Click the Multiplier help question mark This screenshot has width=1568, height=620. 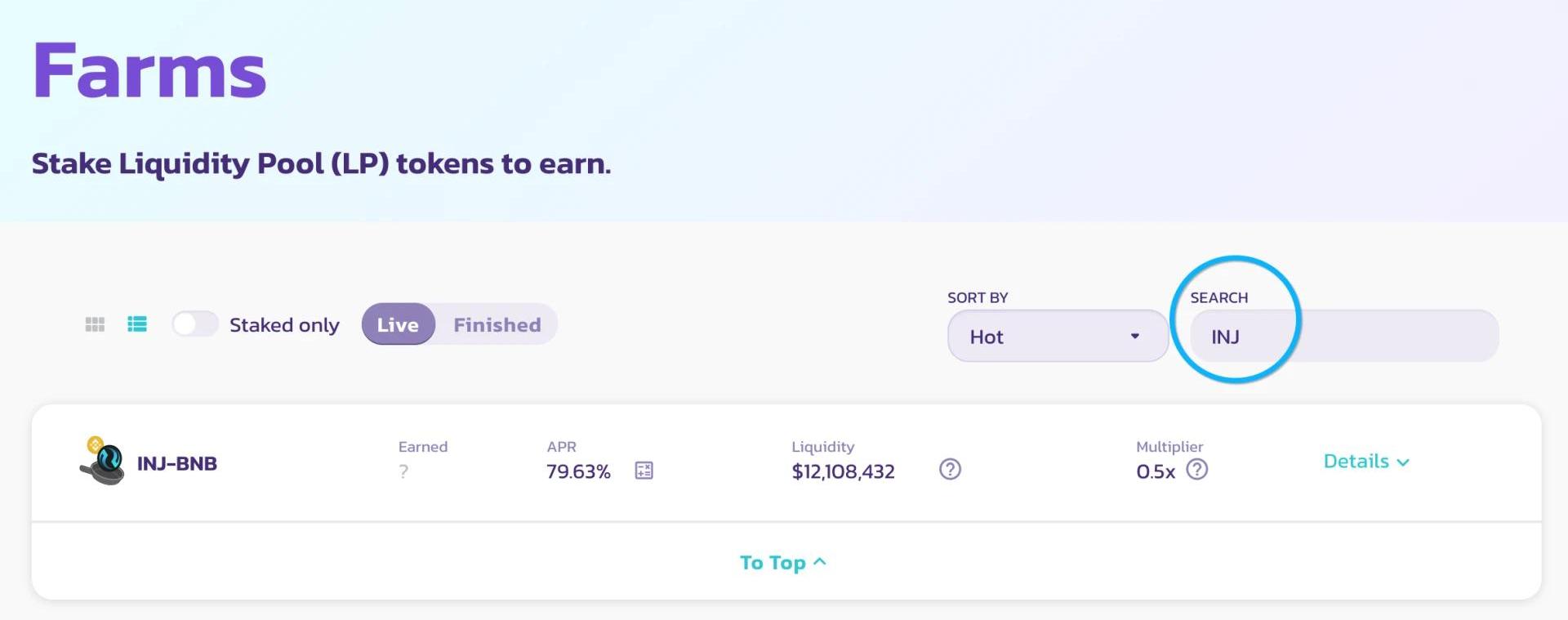coord(1196,470)
